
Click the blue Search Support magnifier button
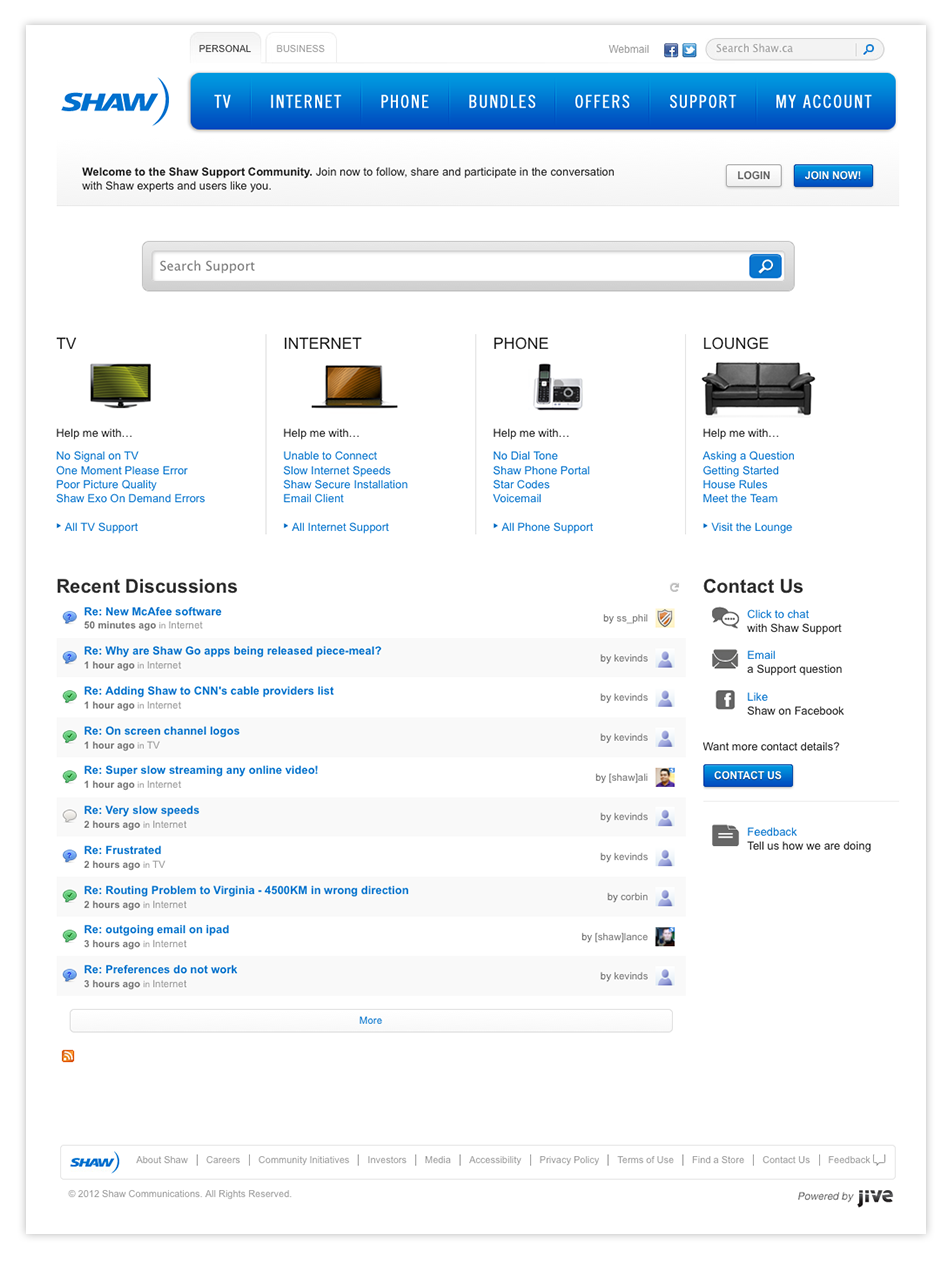[x=765, y=266]
